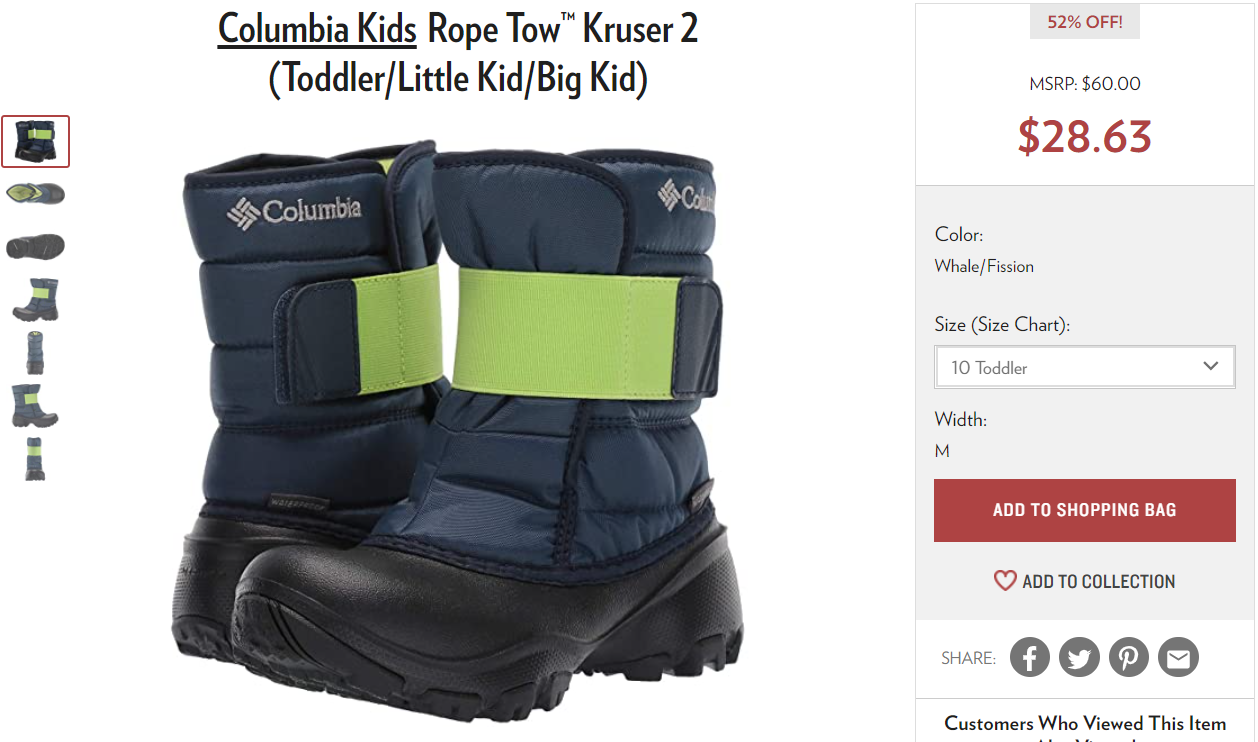Image resolution: width=1258 pixels, height=742 pixels.
Task: Click the 52% OFF badge
Action: pos(1085,22)
